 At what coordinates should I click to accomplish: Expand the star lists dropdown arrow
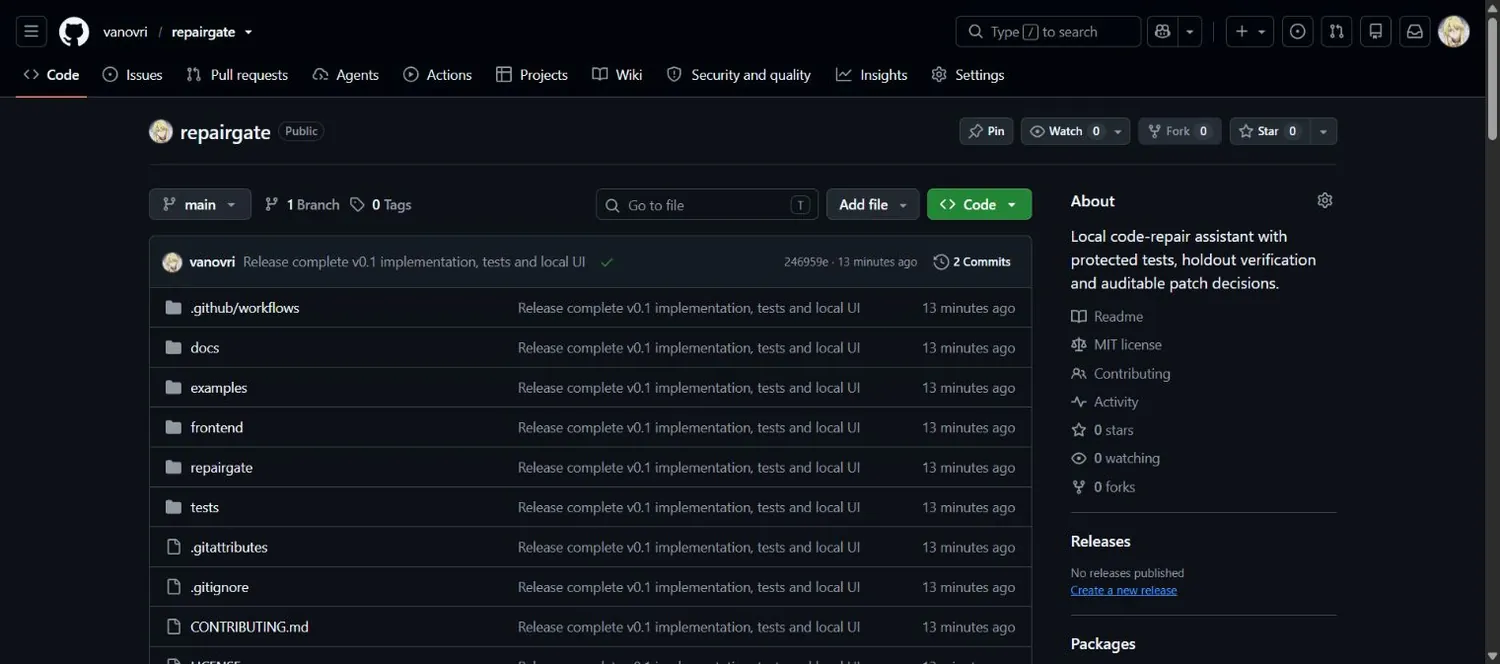pos(1323,131)
